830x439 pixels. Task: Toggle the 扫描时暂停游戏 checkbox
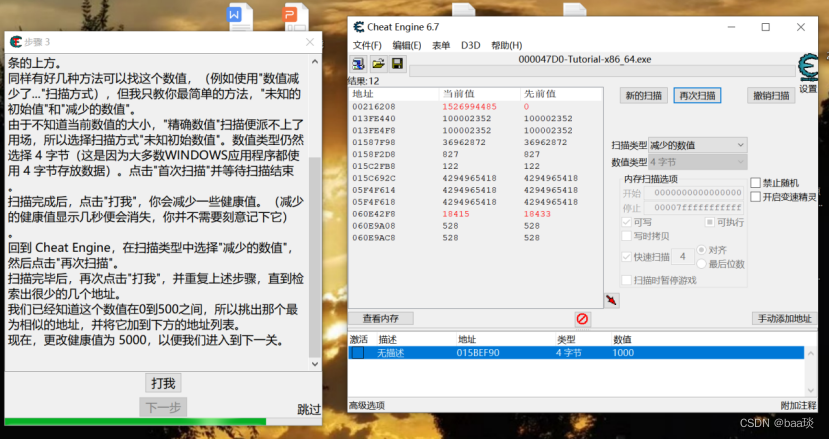click(x=626, y=280)
